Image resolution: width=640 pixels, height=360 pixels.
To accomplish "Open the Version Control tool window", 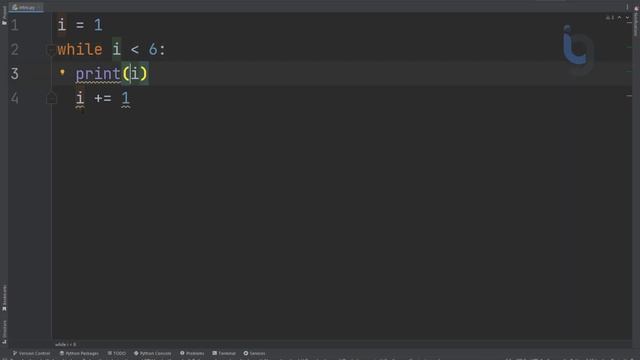I will point(31,353).
